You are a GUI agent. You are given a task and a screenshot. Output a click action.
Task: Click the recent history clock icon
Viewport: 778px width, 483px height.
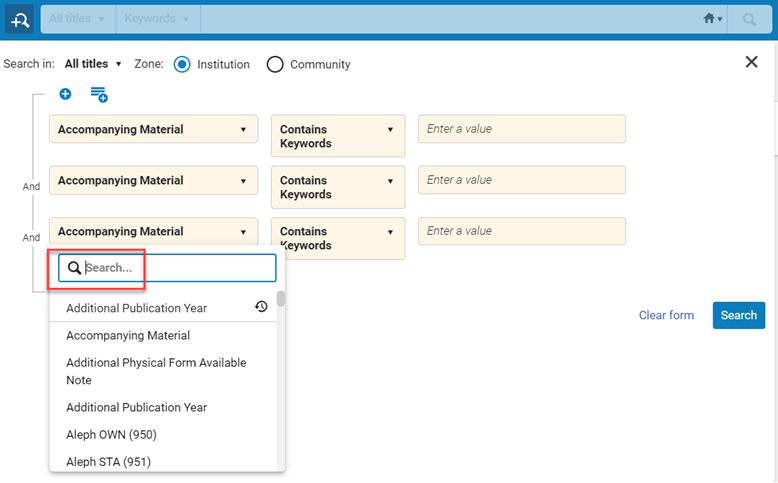tap(261, 306)
